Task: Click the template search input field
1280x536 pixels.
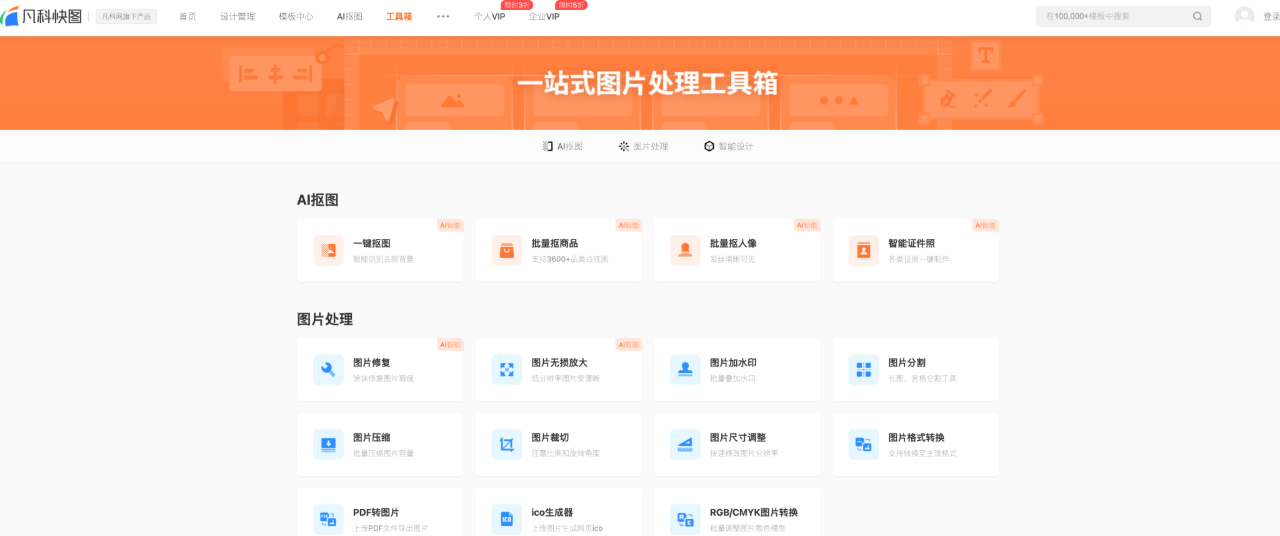Action: click(x=1123, y=16)
